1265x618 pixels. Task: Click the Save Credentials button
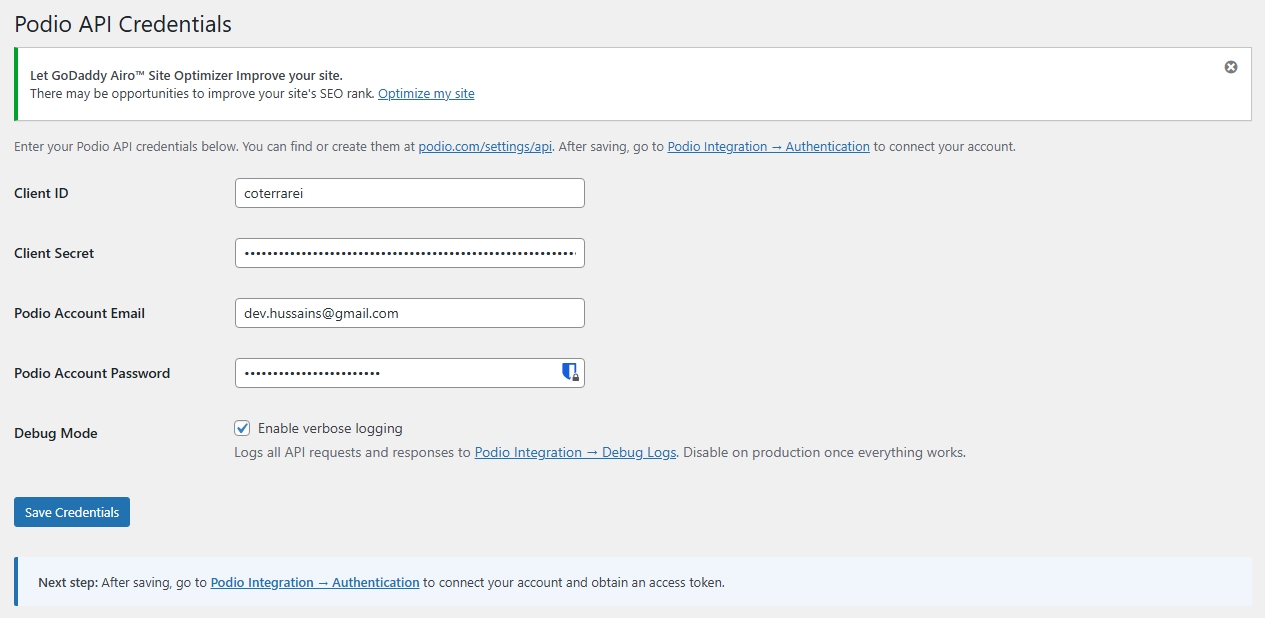[72, 512]
